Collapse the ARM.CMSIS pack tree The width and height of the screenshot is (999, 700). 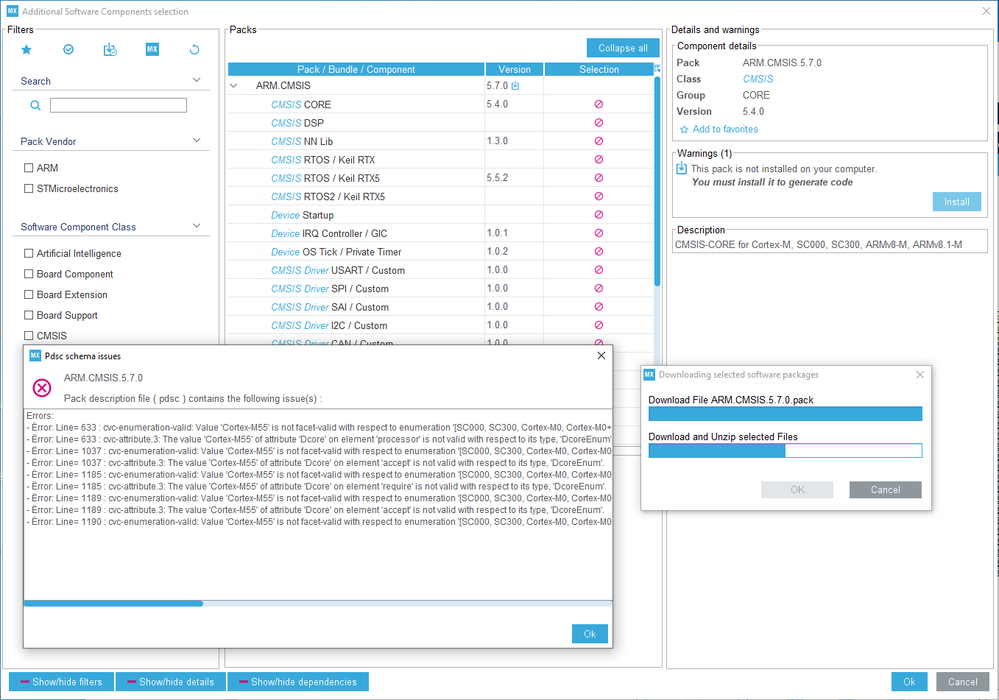[234, 86]
